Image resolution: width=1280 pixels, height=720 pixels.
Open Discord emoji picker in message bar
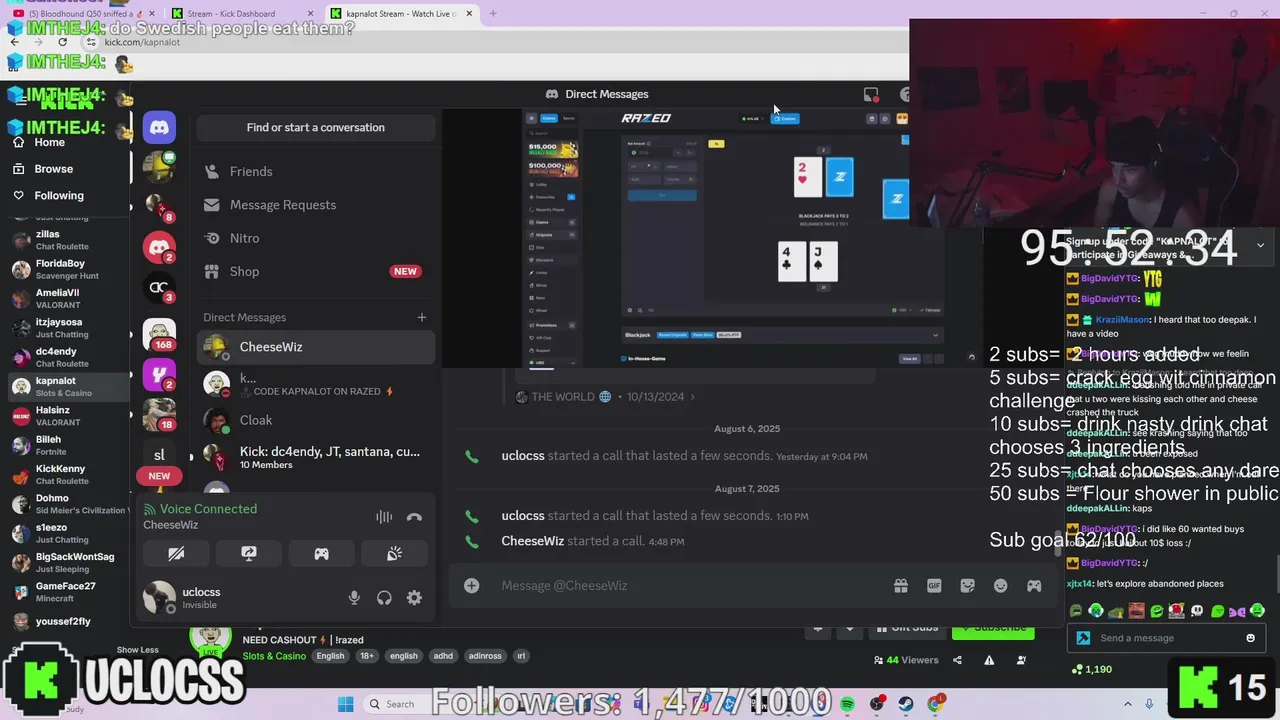click(1001, 586)
